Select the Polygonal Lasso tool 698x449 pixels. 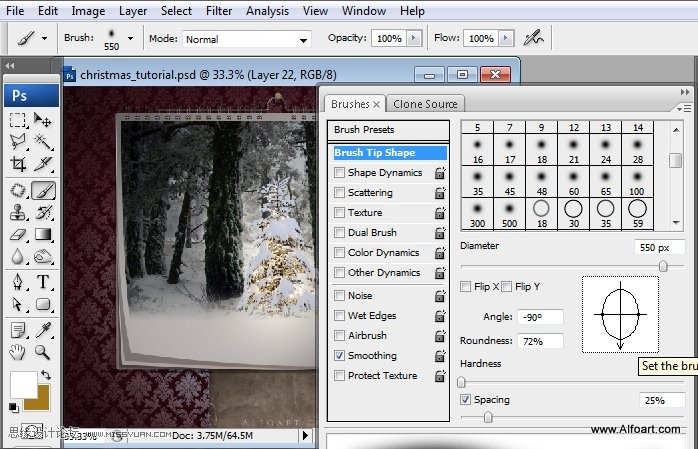18,142
